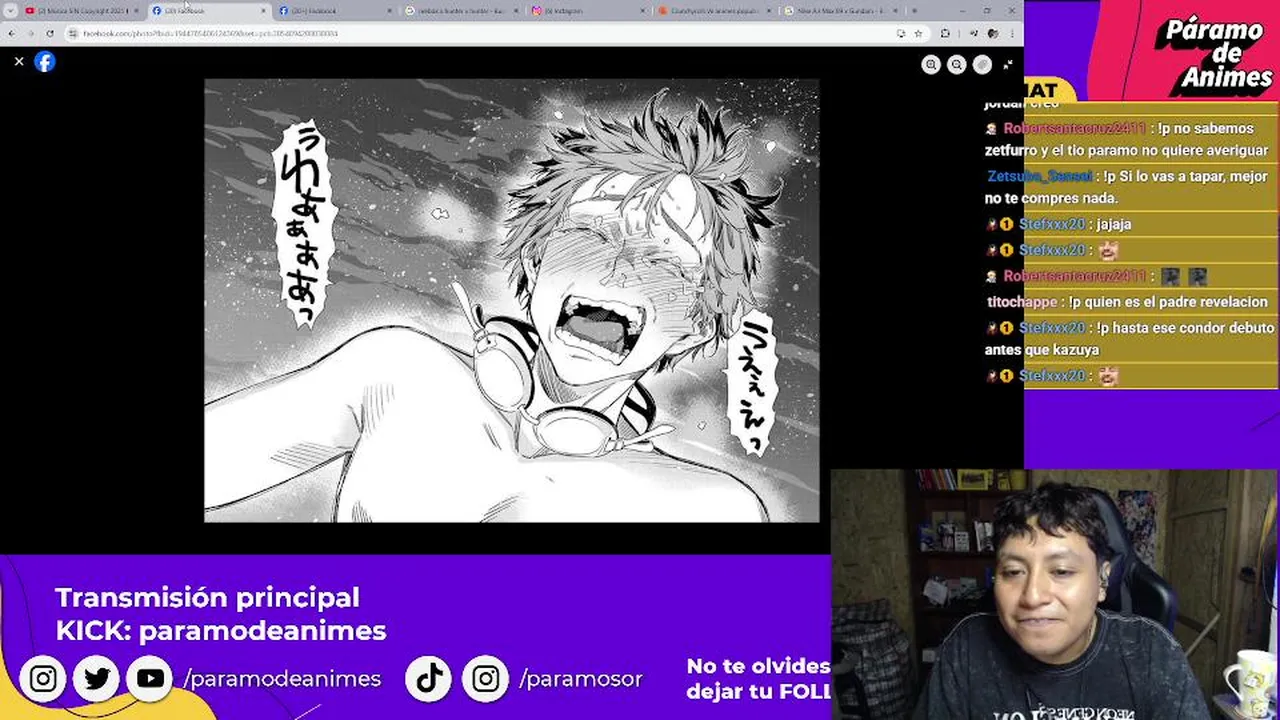This screenshot has width=1280, height=720.
Task: Click the chat message reading "jajaja"
Action: click(1113, 224)
